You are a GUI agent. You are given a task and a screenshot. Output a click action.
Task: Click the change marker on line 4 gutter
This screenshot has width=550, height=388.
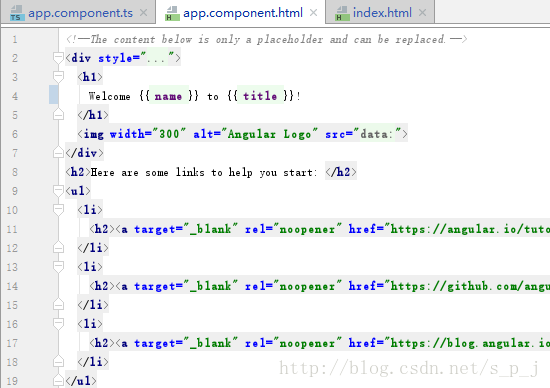[x=54, y=94]
